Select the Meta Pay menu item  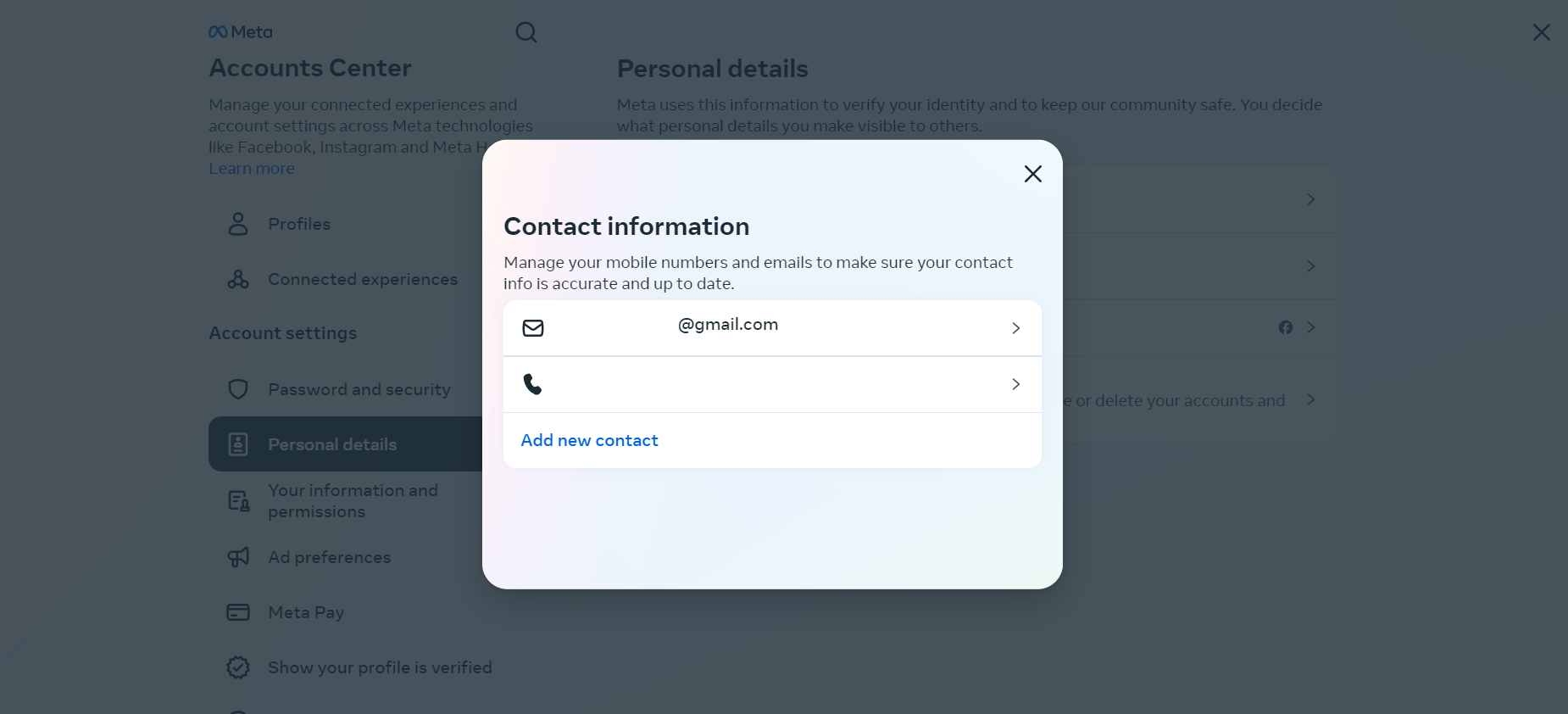[x=306, y=612]
